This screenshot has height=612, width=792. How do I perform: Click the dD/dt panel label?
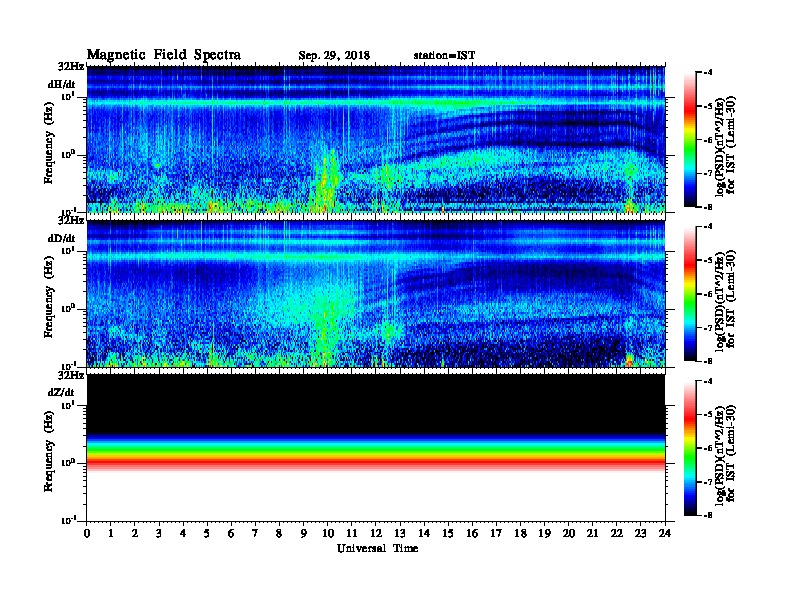[62, 238]
